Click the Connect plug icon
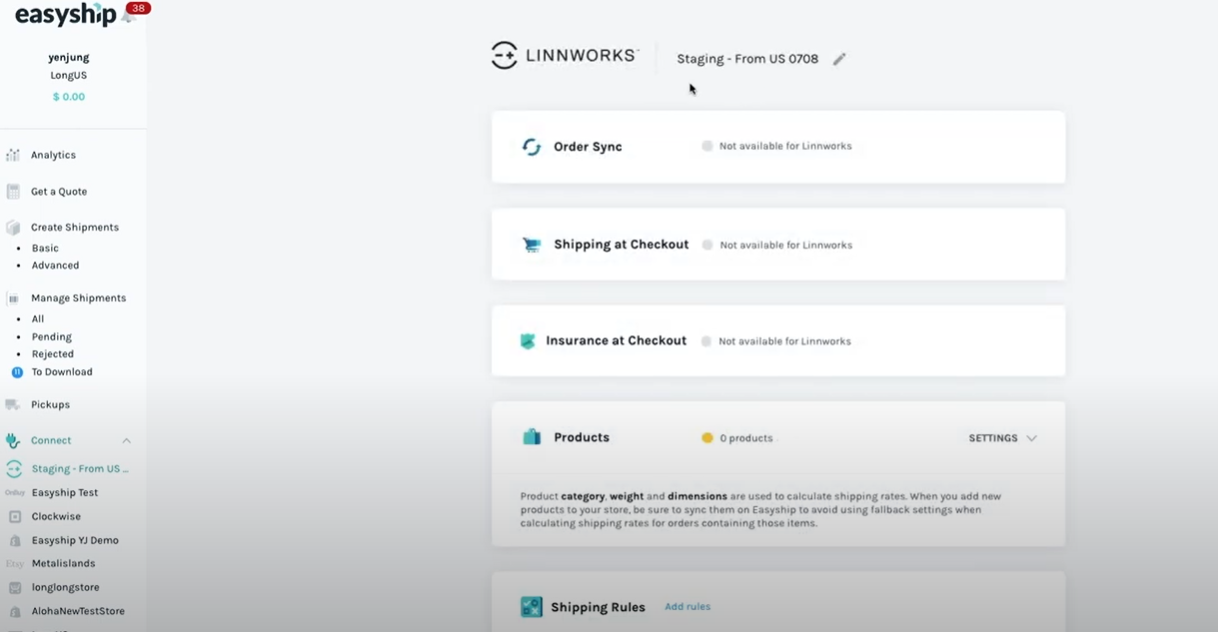The image size is (1218, 632). tap(13, 440)
